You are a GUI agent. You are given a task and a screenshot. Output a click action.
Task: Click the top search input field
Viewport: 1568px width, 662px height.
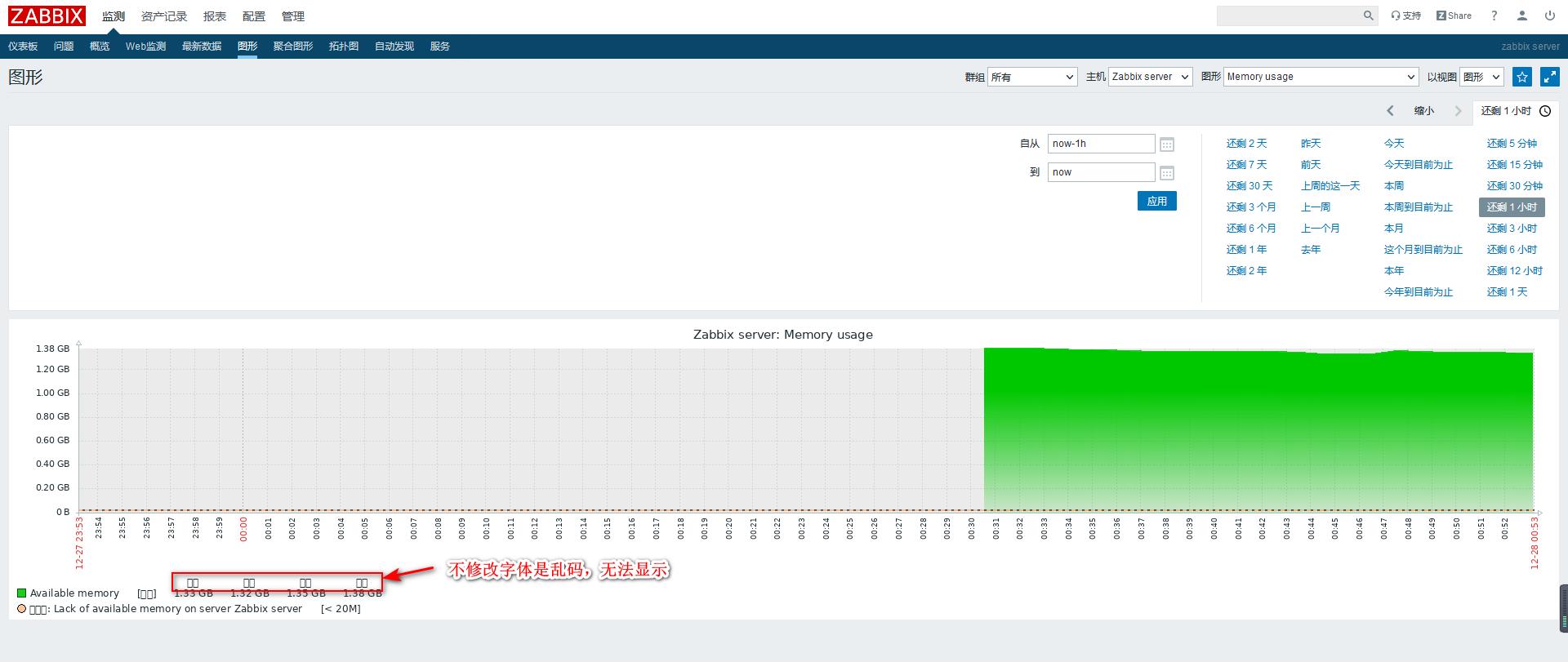(1289, 16)
